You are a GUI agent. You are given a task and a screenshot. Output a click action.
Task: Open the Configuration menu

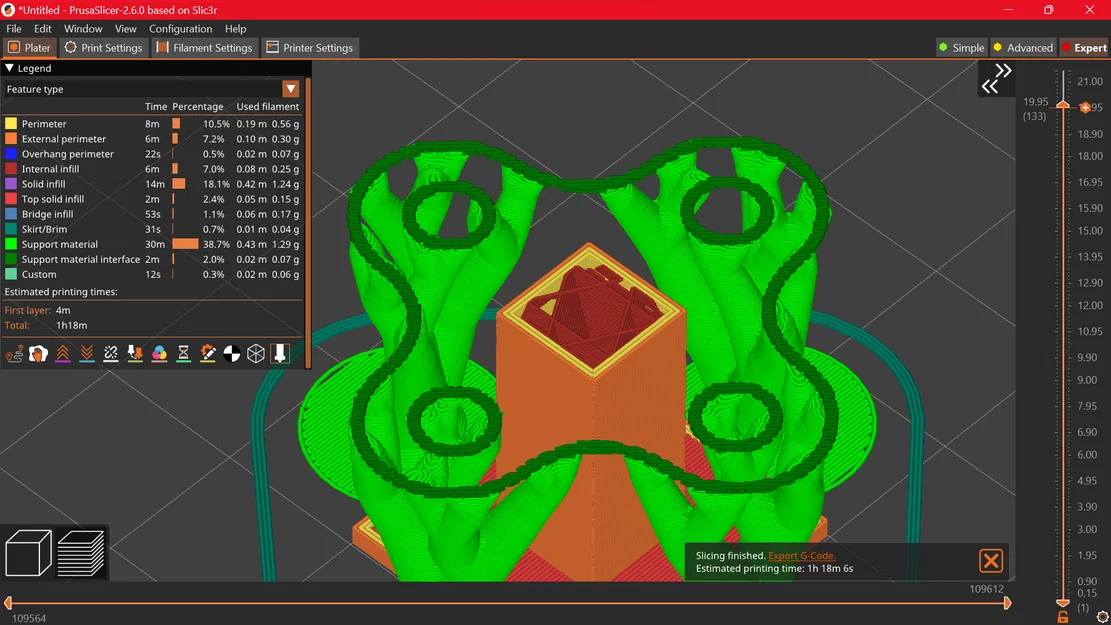click(x=180, y=29)
